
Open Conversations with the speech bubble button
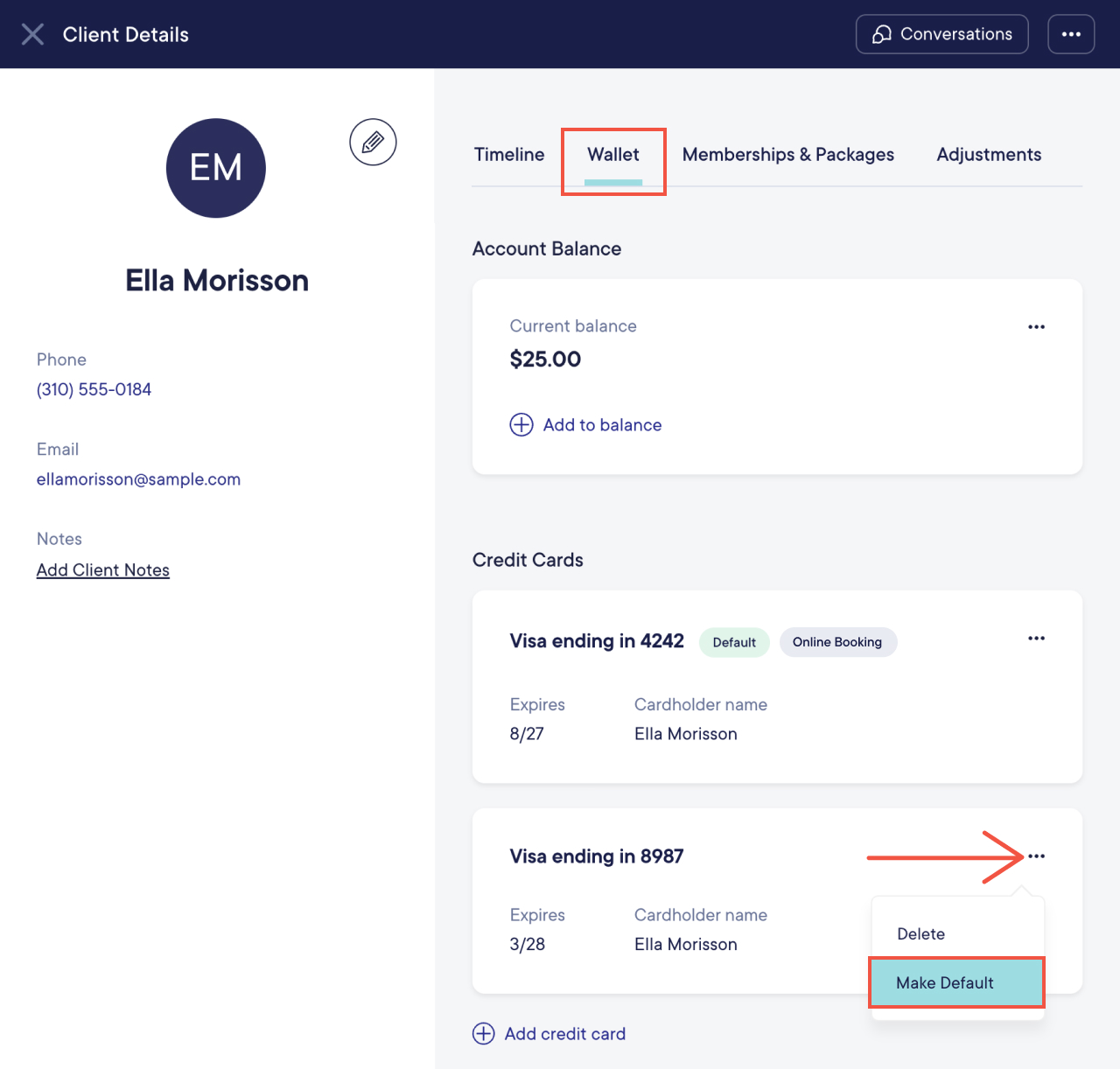click(x=941, y=34)
